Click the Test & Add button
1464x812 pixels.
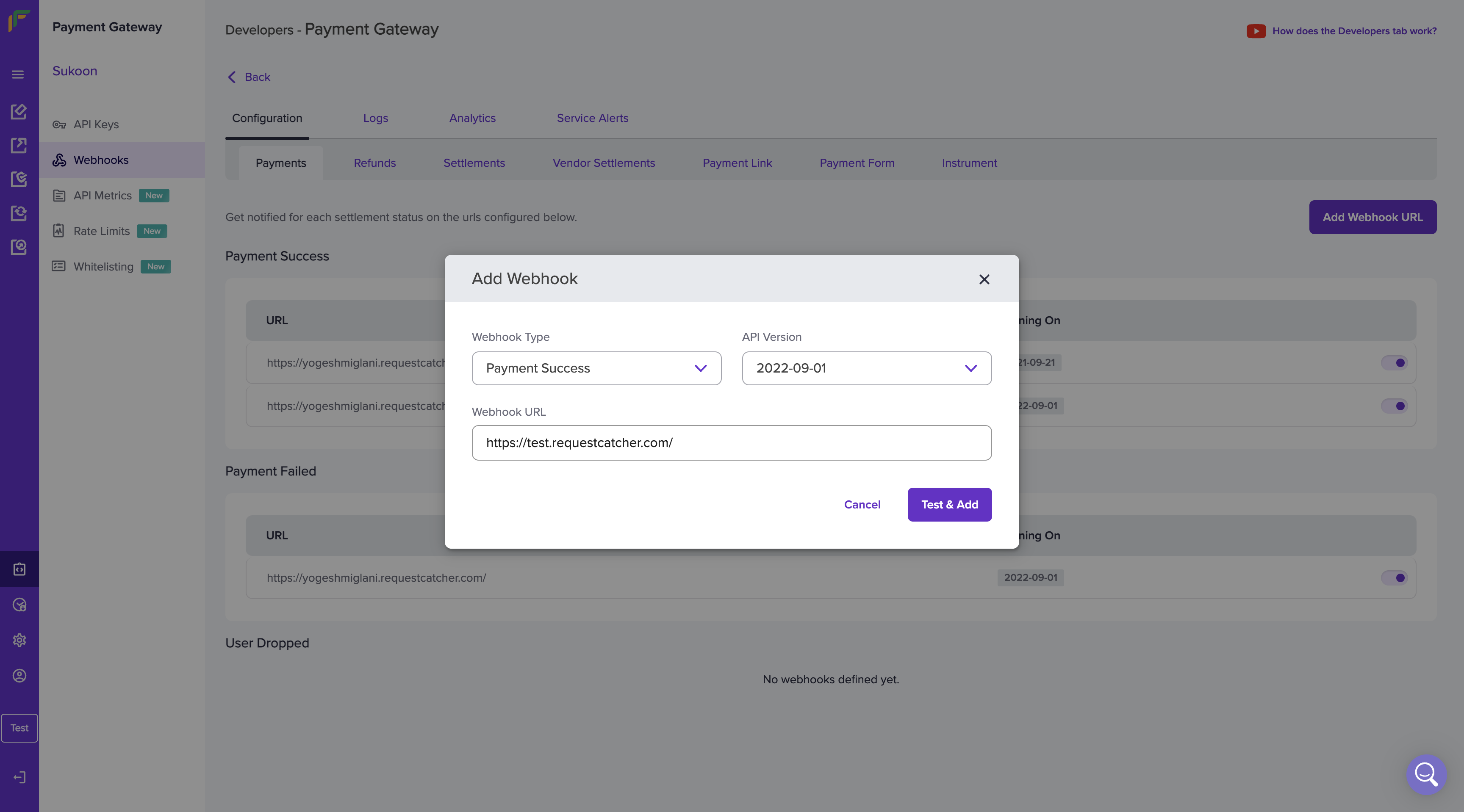coord(949,505)
